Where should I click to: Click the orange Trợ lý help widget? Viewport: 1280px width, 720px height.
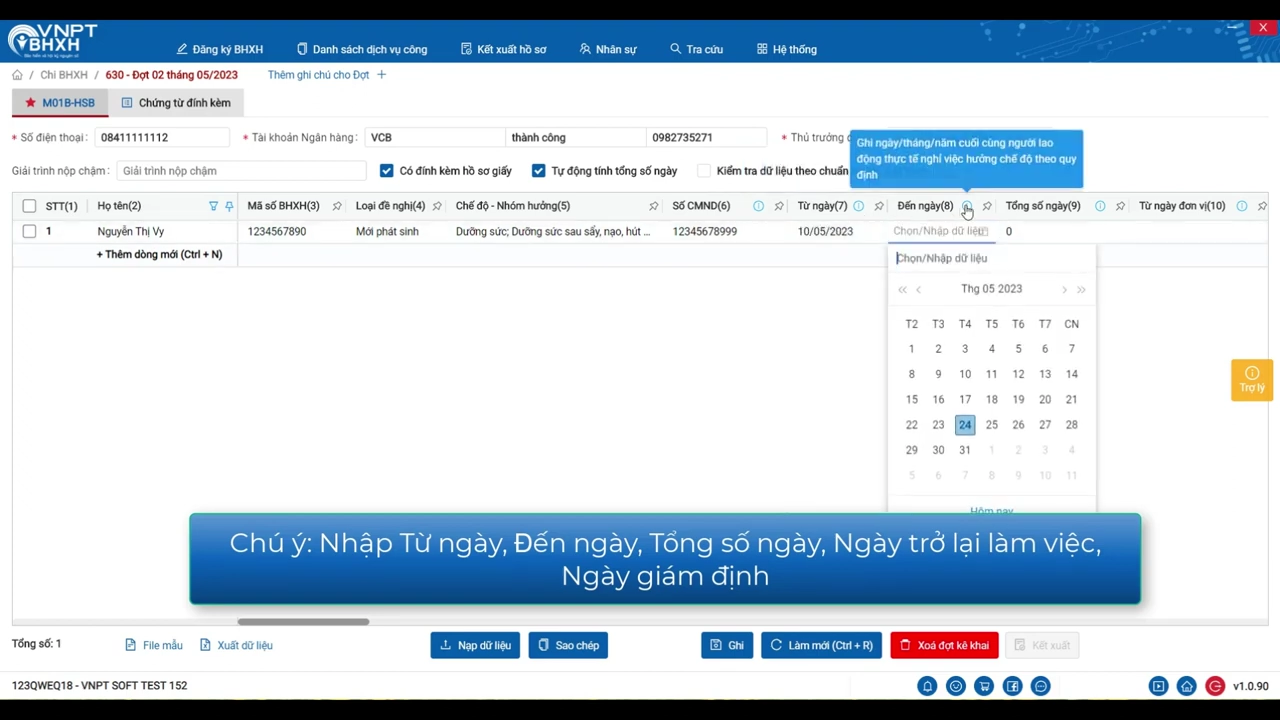tap(1252, 380)
